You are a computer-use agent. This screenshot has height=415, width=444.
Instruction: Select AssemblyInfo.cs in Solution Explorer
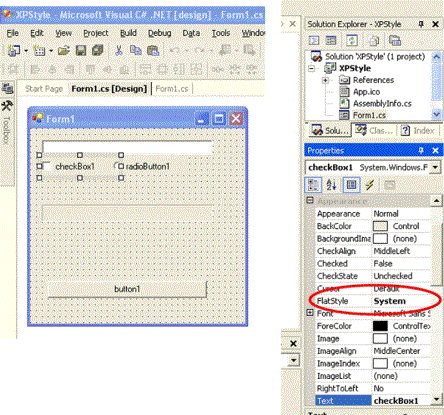382,104
